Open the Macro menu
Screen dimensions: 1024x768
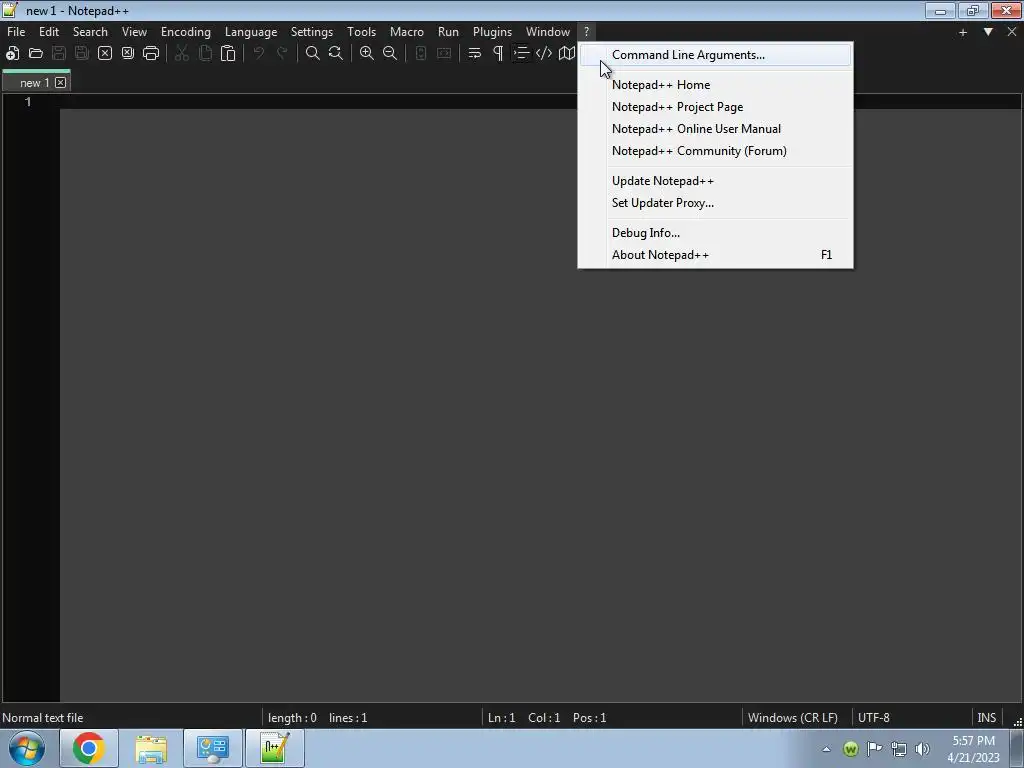coord(407,32)
